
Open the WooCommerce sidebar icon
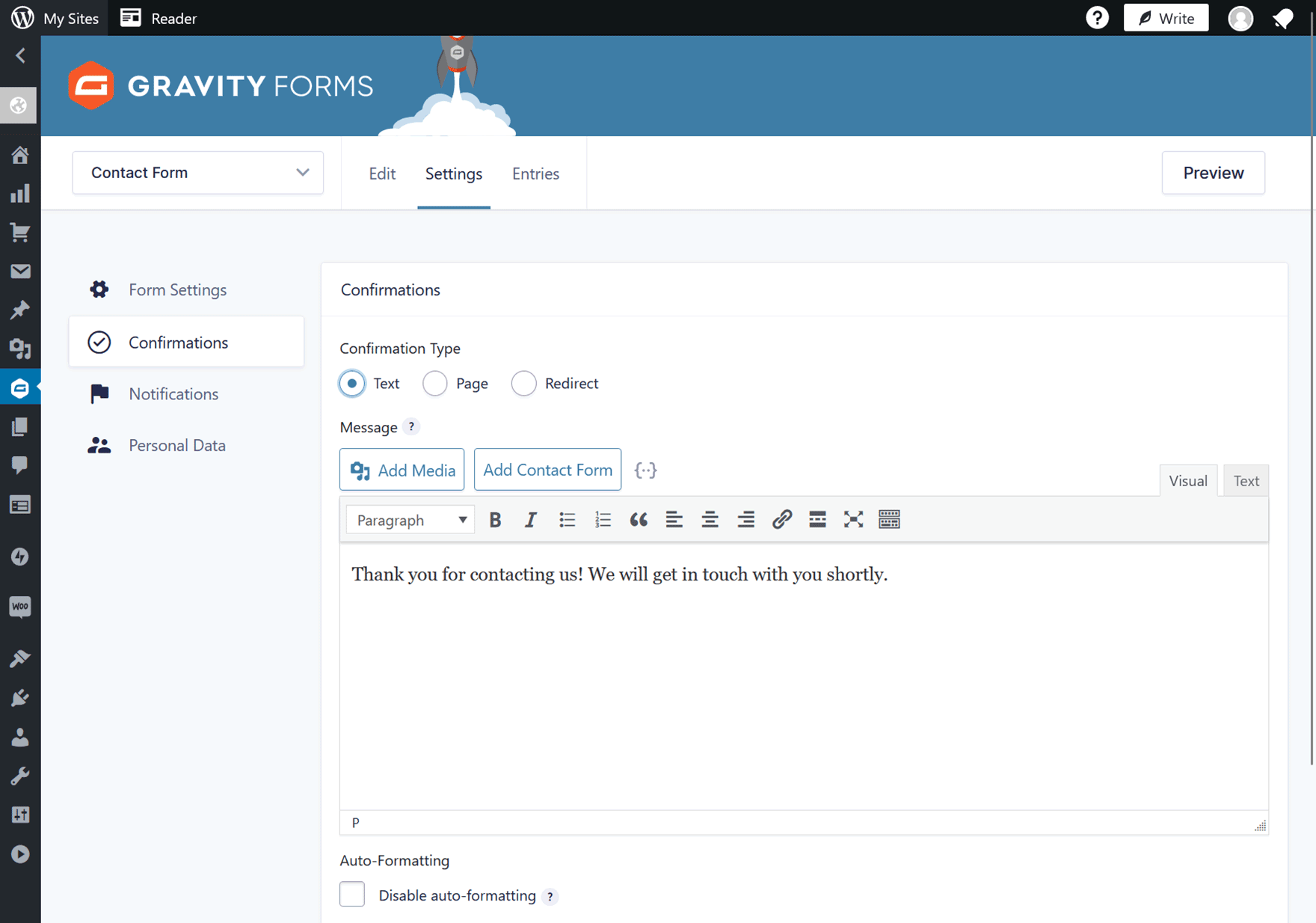coord(20,607)
